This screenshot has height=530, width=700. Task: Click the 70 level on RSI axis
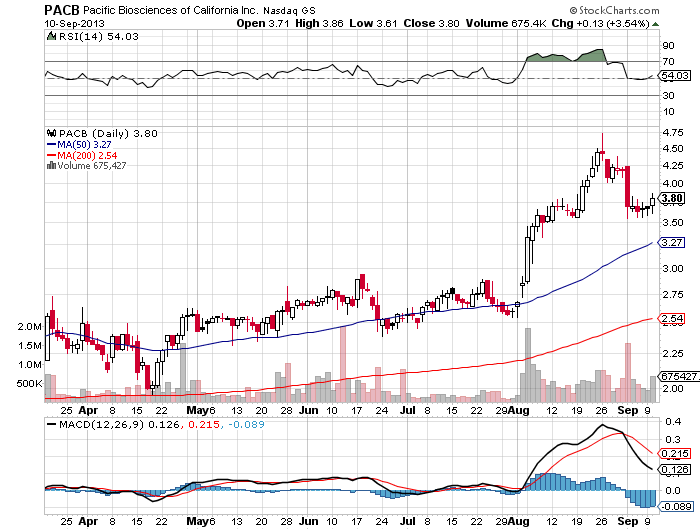pos(668,62)
